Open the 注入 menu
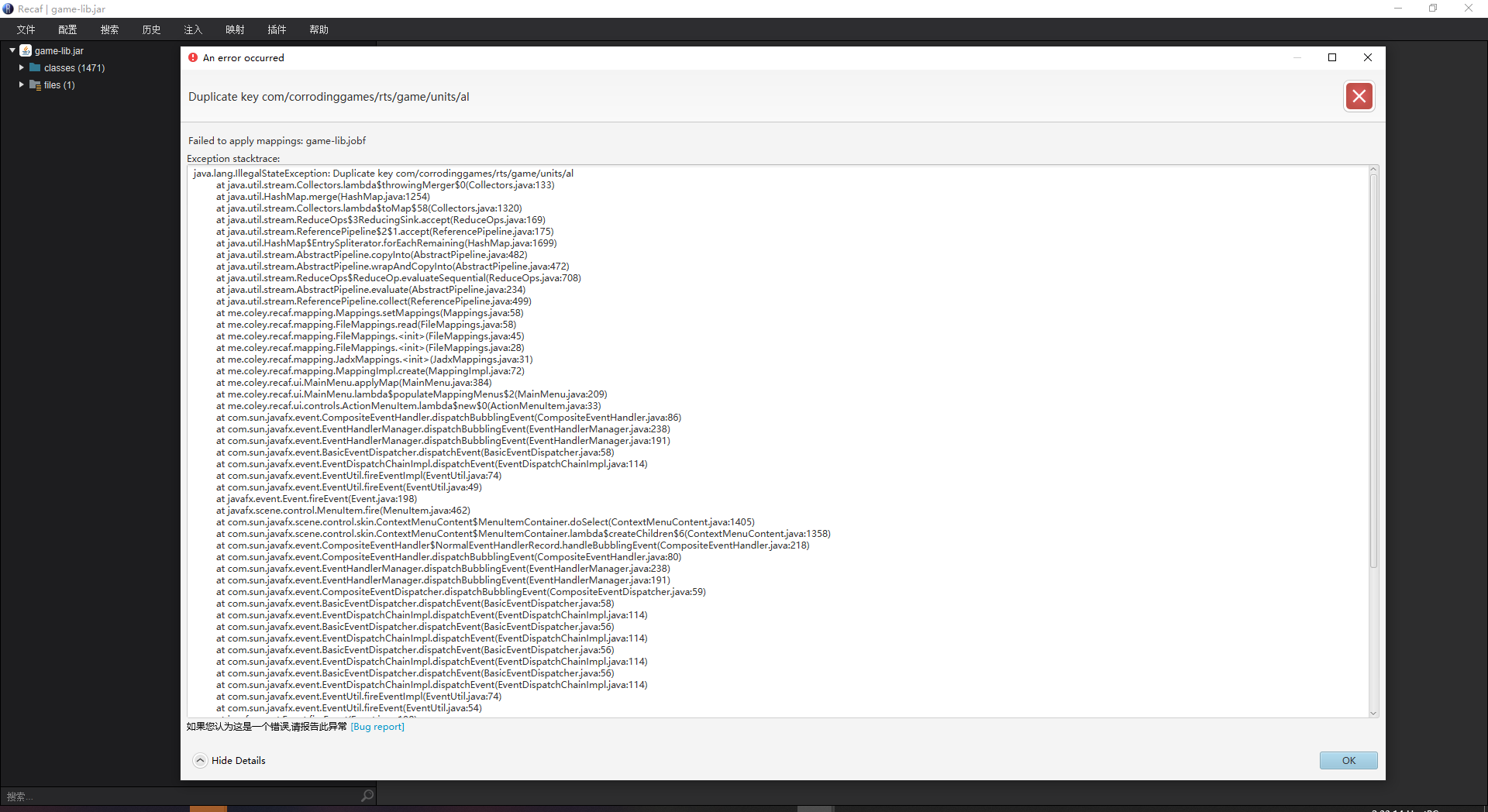This screenshot has height=812, width=1488. pos(193,29)
